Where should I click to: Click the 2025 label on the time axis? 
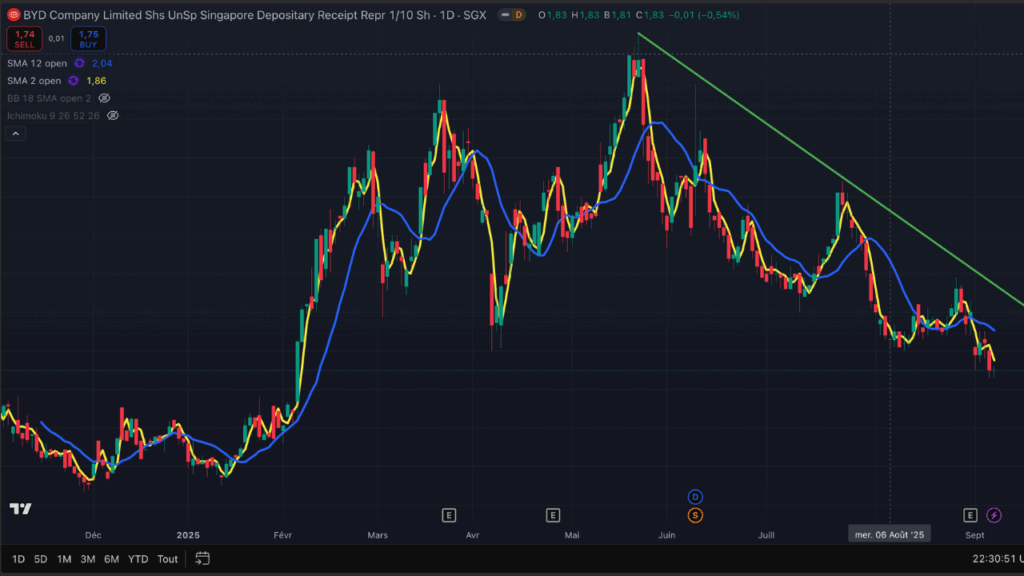point(188,535)
